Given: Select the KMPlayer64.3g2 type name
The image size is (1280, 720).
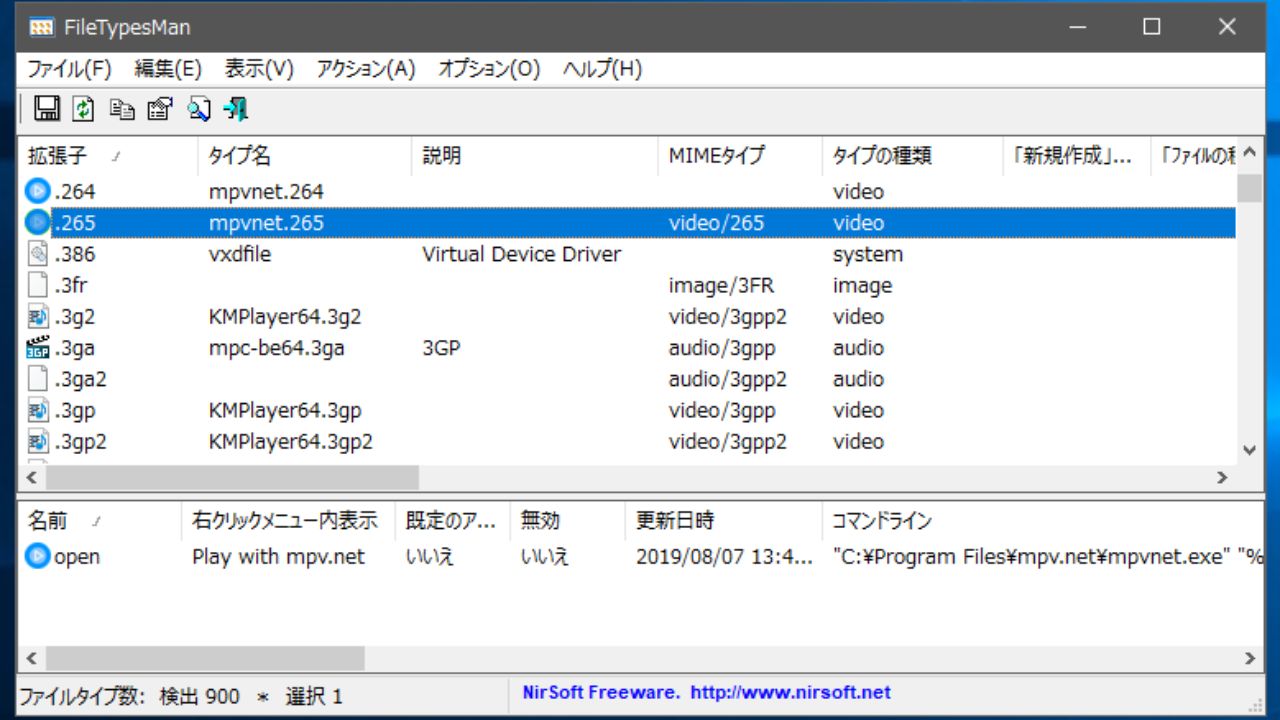Looking at the screenshot, I should [285, 316].
